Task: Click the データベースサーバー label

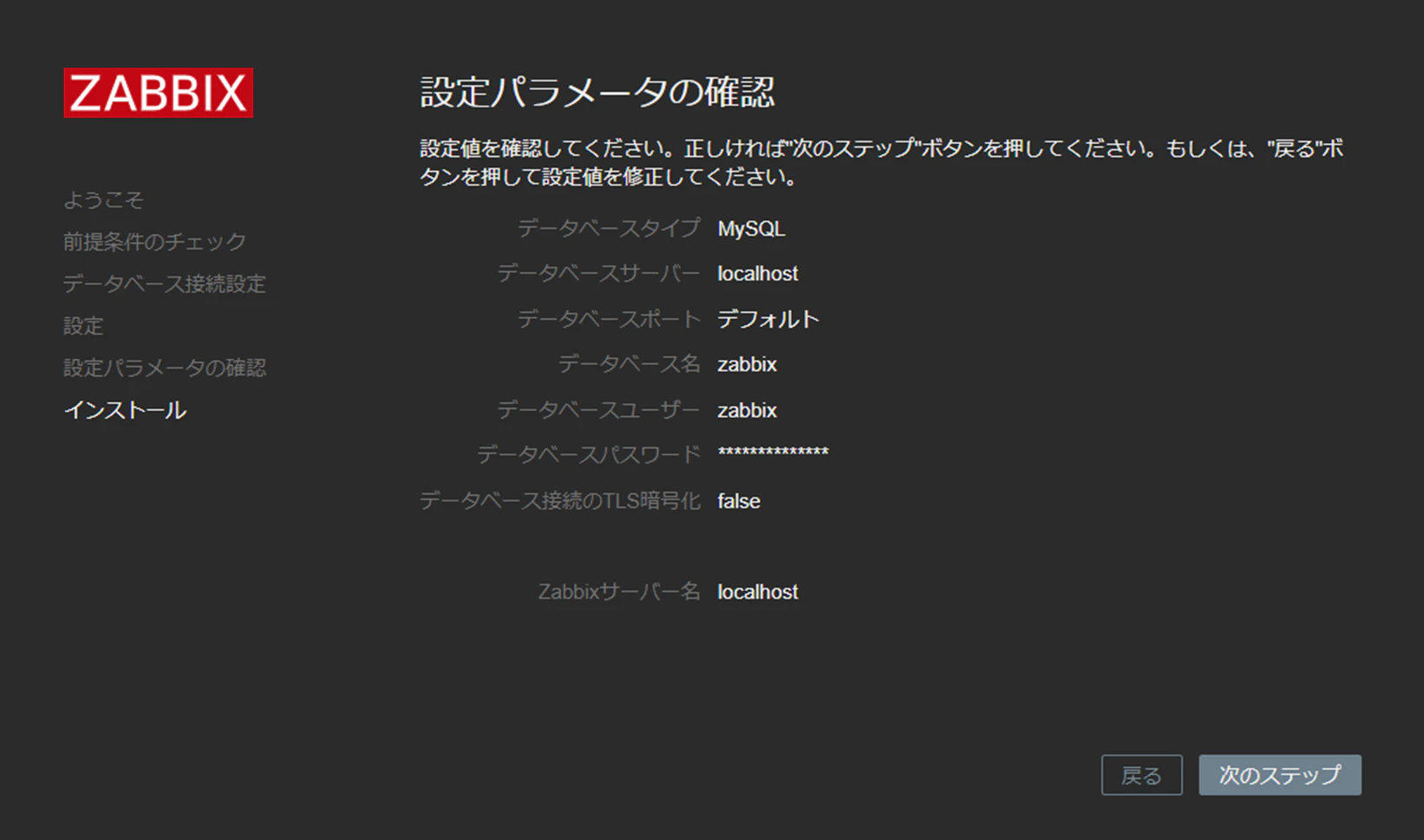Action: coord(598,273)
